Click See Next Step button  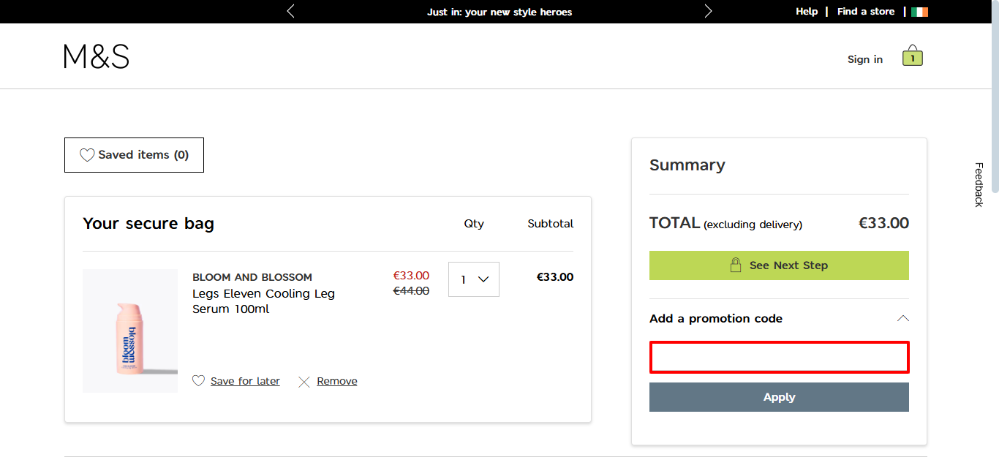pos(779,265)
